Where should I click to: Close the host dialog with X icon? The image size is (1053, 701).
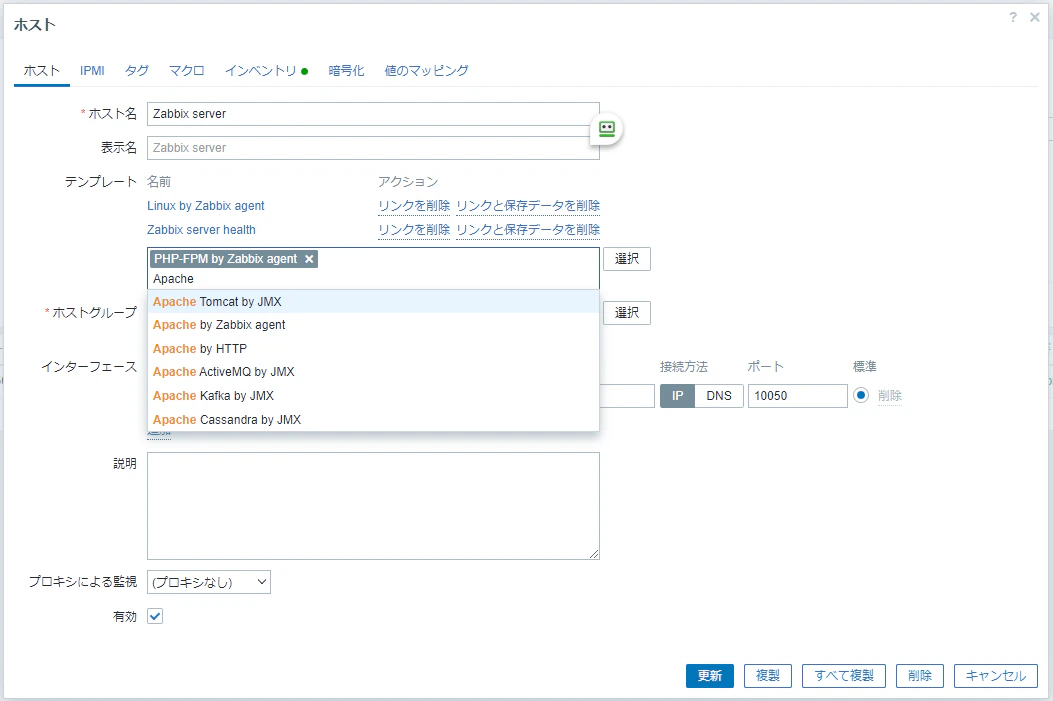click(1035, 17)
